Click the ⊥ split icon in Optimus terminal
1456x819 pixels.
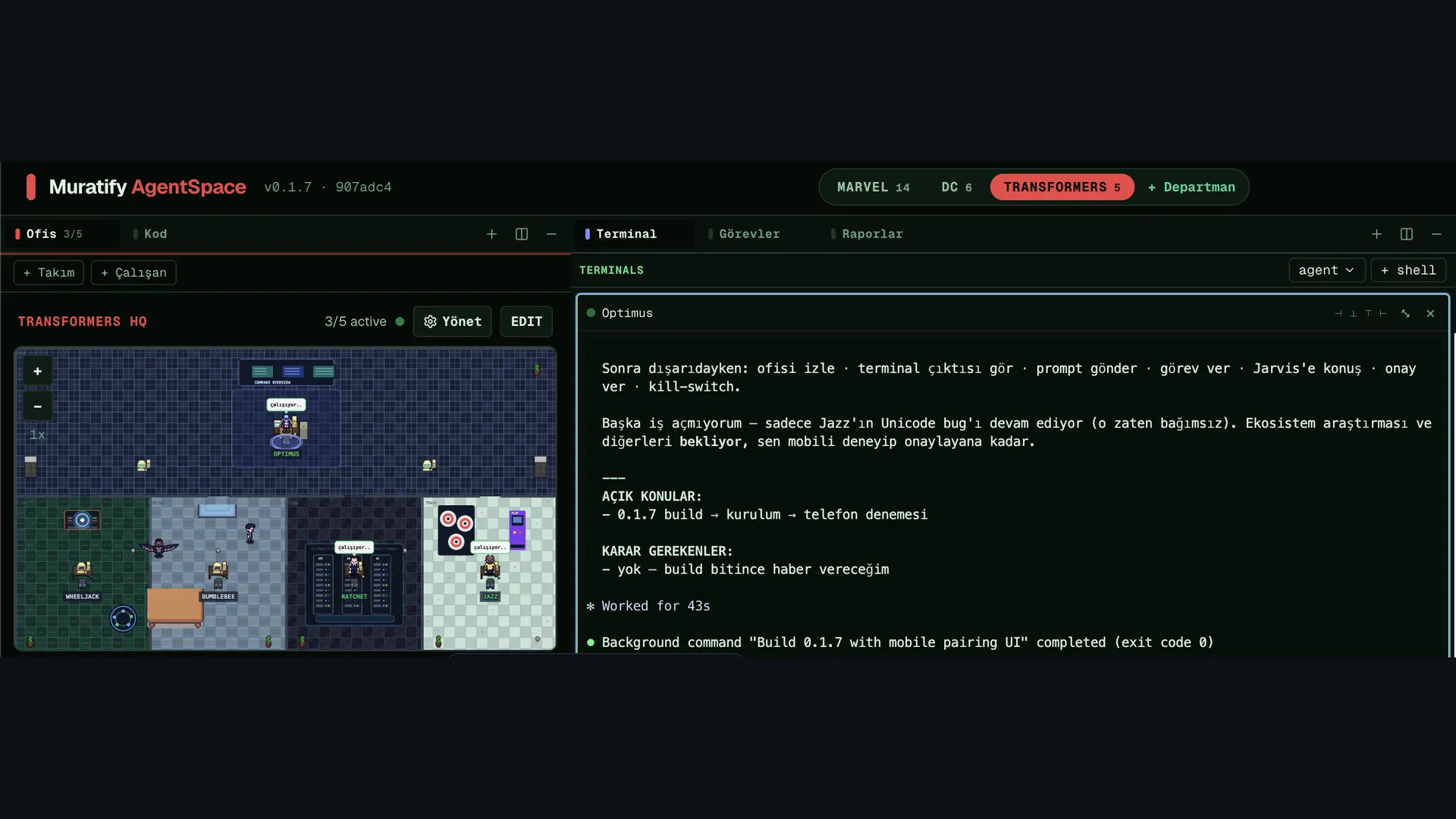(x=1353, y=313)
